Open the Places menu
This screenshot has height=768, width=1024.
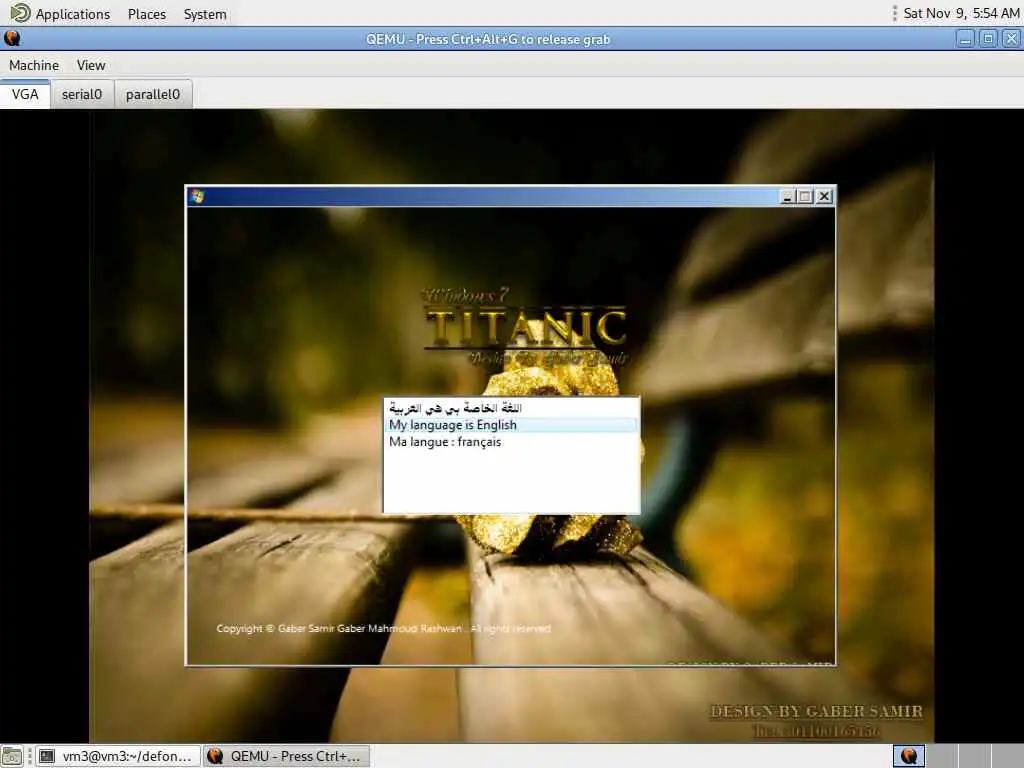click(x=146, y=14)
